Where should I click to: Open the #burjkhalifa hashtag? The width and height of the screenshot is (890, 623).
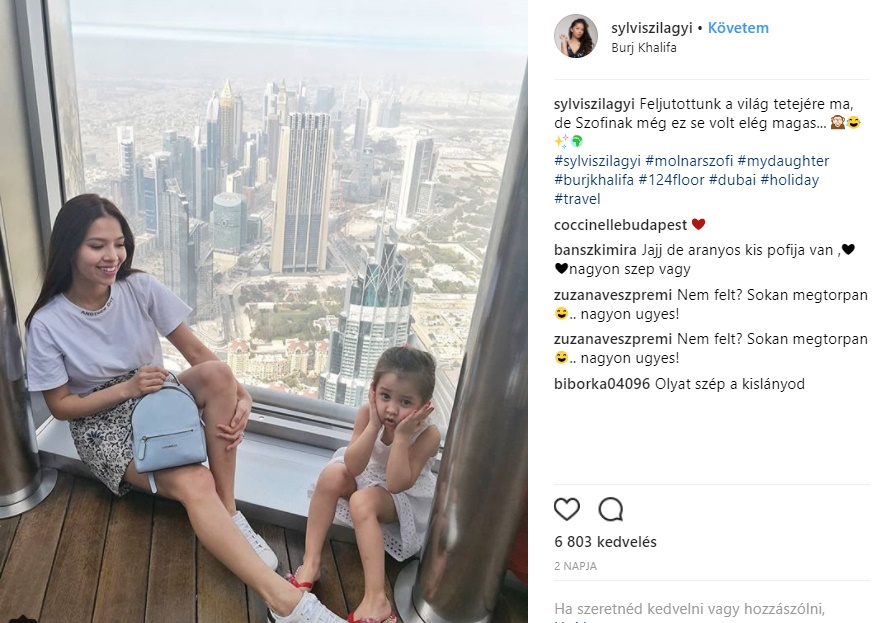(x=594, y=180)
